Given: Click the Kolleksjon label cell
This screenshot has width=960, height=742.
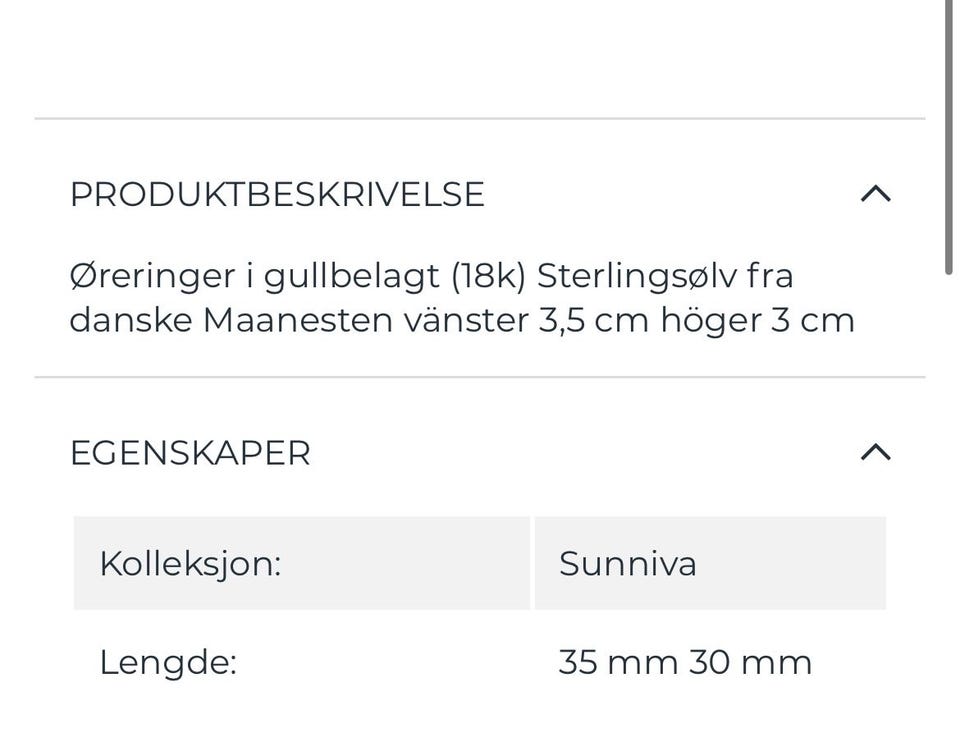Looking at the screenshot, I should click(x=190, y=563).
